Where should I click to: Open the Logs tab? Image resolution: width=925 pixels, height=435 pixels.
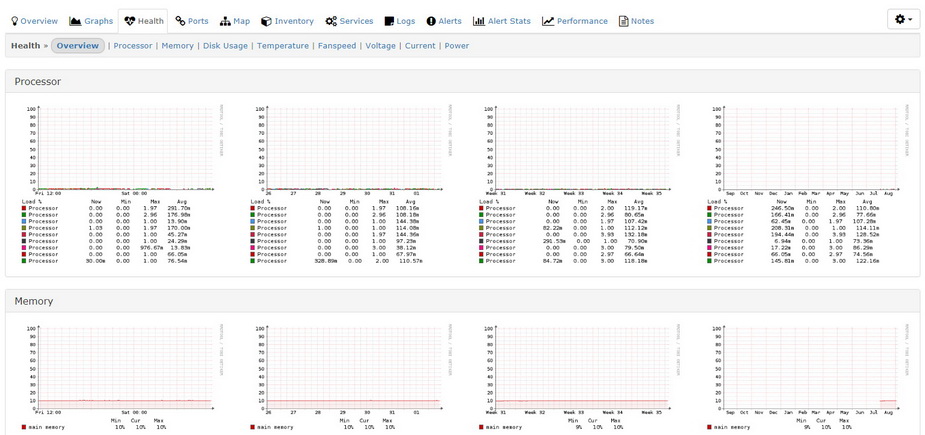[x=400, y=21]
